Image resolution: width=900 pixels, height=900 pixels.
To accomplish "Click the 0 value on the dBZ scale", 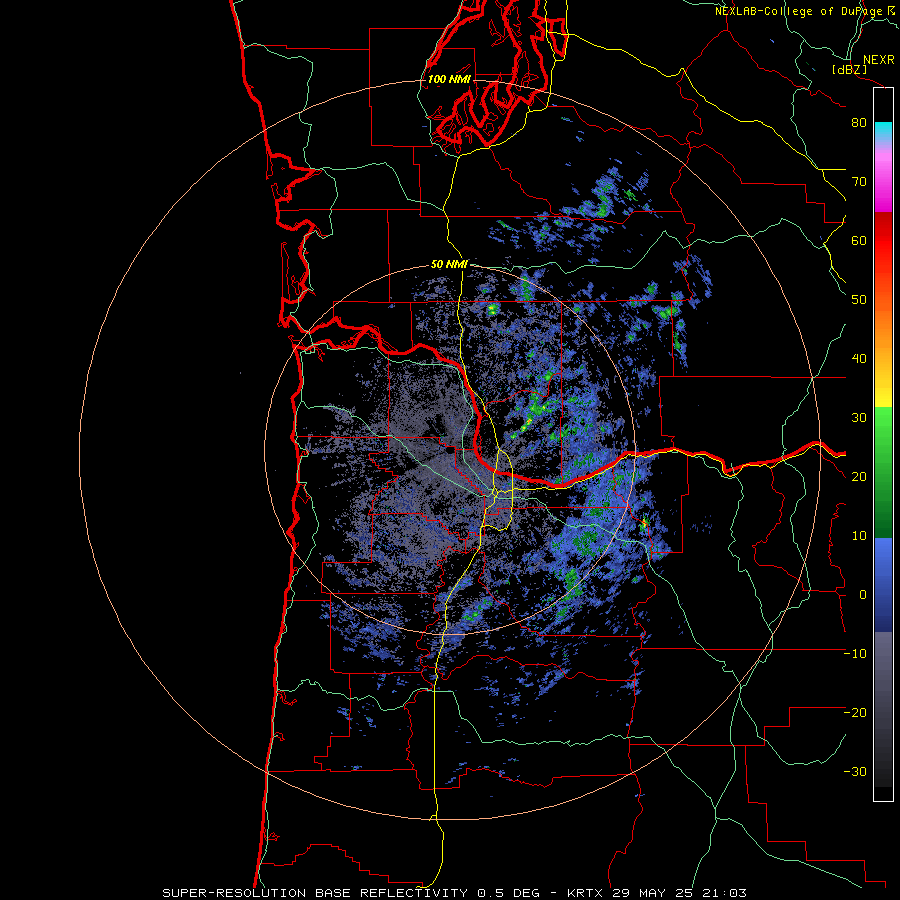I will 863,595.
